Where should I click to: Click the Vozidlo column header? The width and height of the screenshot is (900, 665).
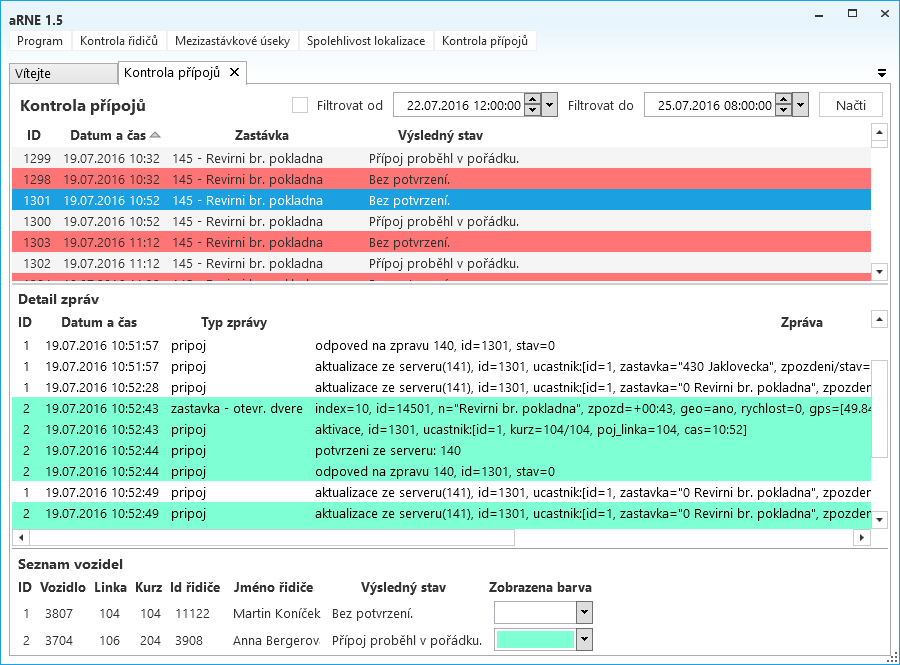(63, 588)
